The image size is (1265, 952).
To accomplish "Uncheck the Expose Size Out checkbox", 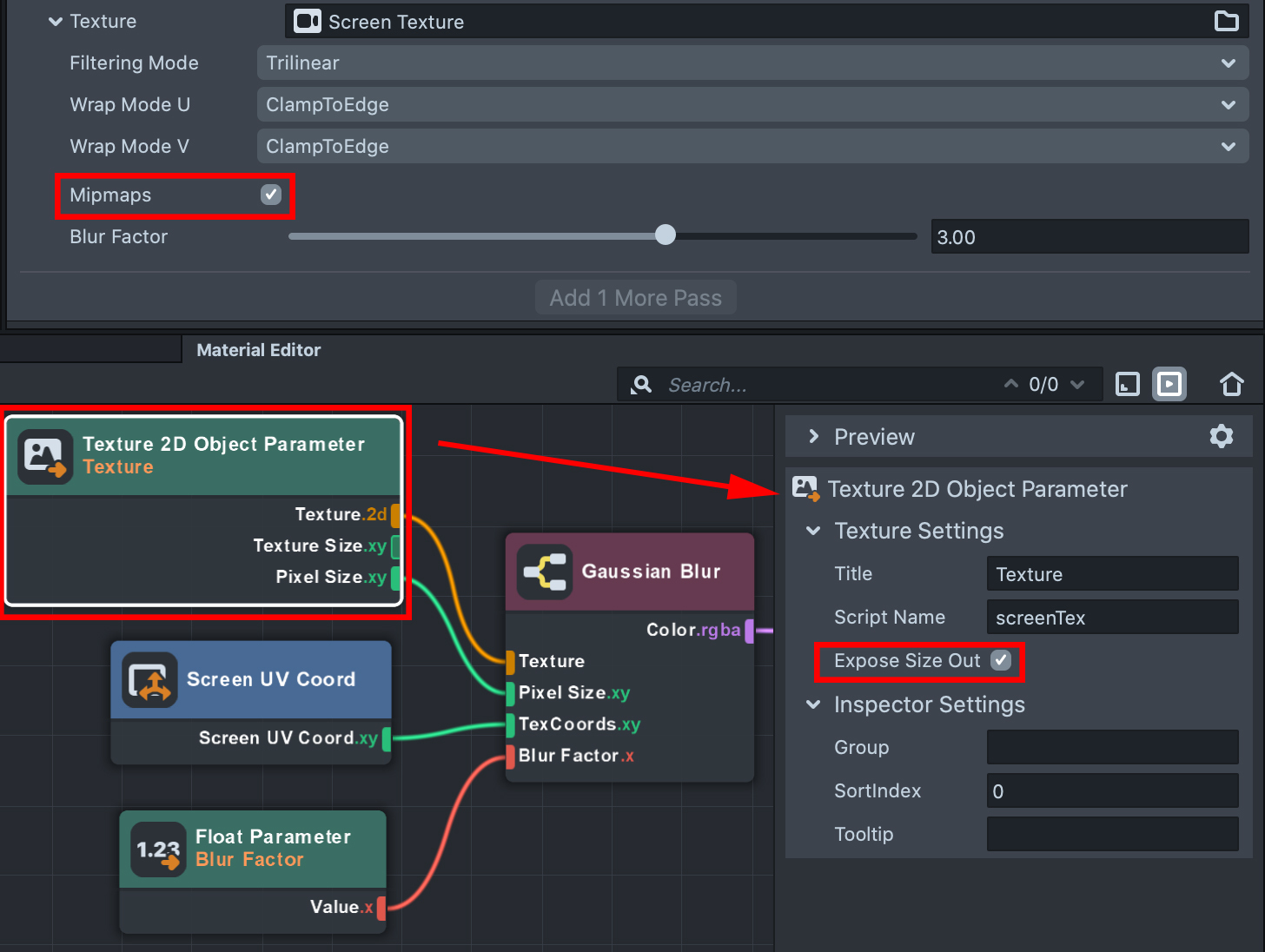I will coord(1001,660).
